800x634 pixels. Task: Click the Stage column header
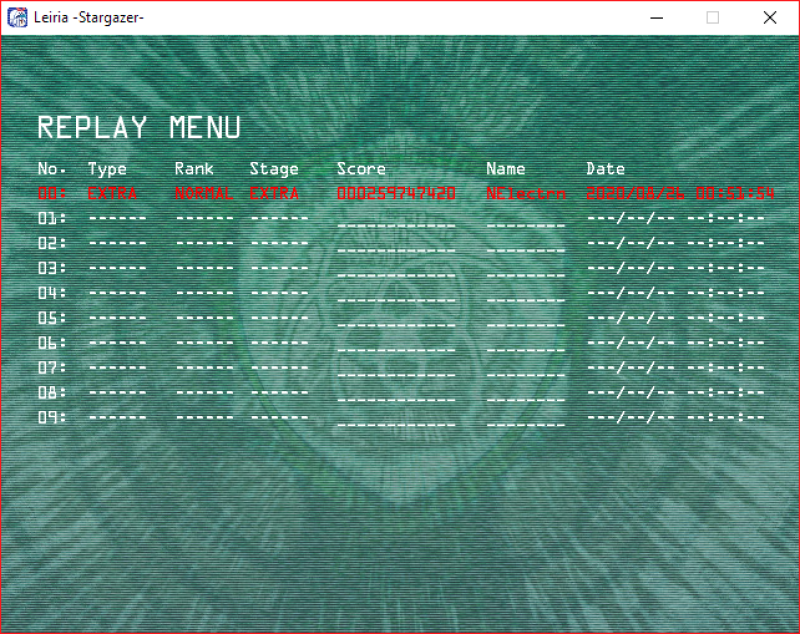pyautogui.click(x=274, y=169)
